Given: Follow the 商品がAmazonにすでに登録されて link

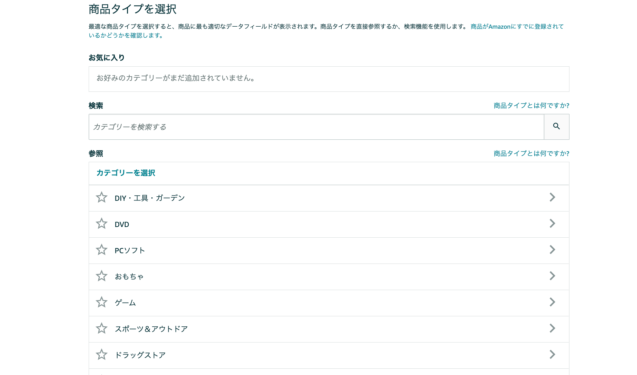Looking at the screenshot, I should click(517, 26).
